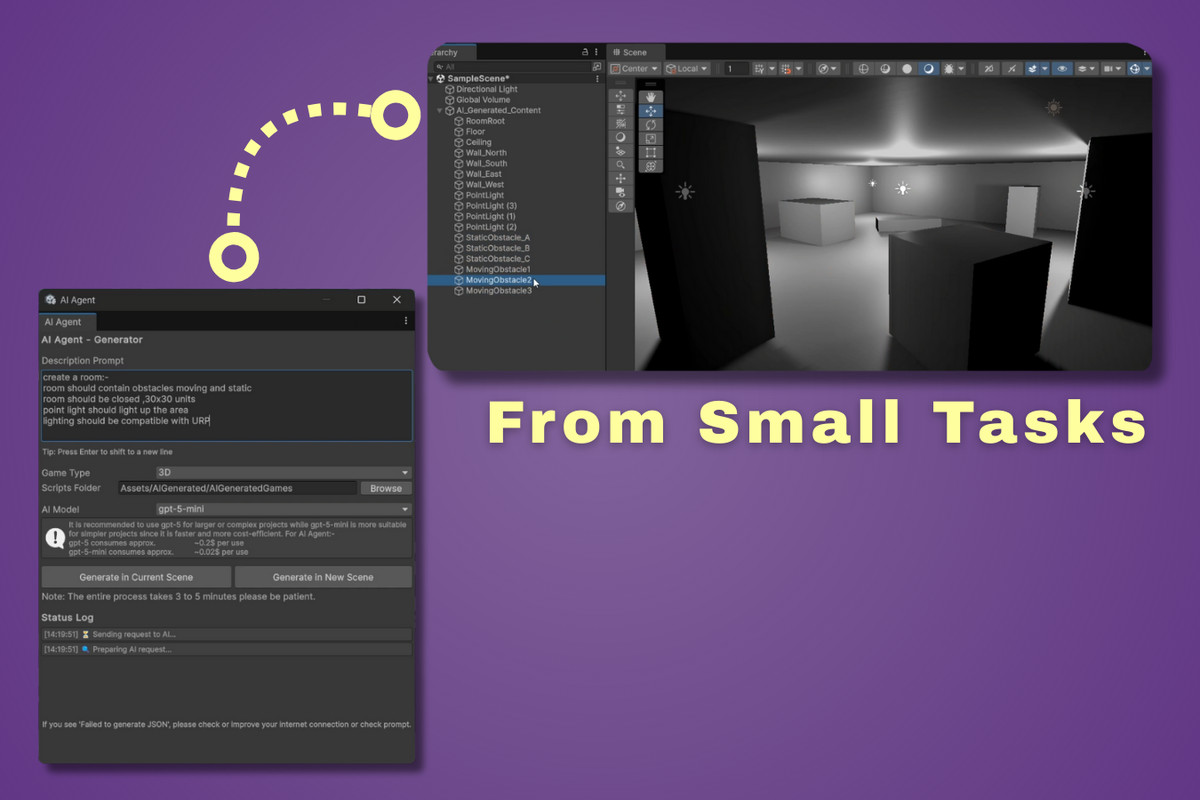Image resolution: width=1200 pixels, height=800 pixels.
Task: Open the AI Model dropdown
Action: [x=283, y=509]
